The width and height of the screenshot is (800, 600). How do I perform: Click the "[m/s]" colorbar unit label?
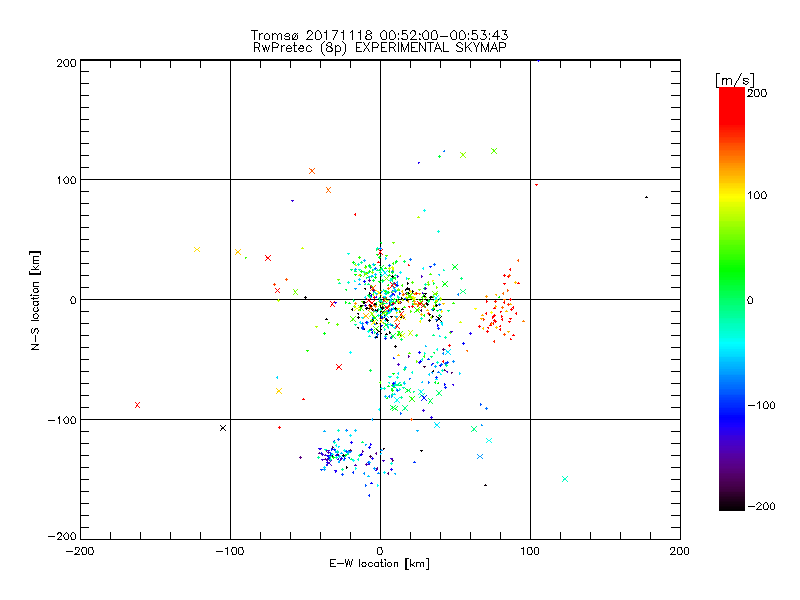click(x=735, y=80)
